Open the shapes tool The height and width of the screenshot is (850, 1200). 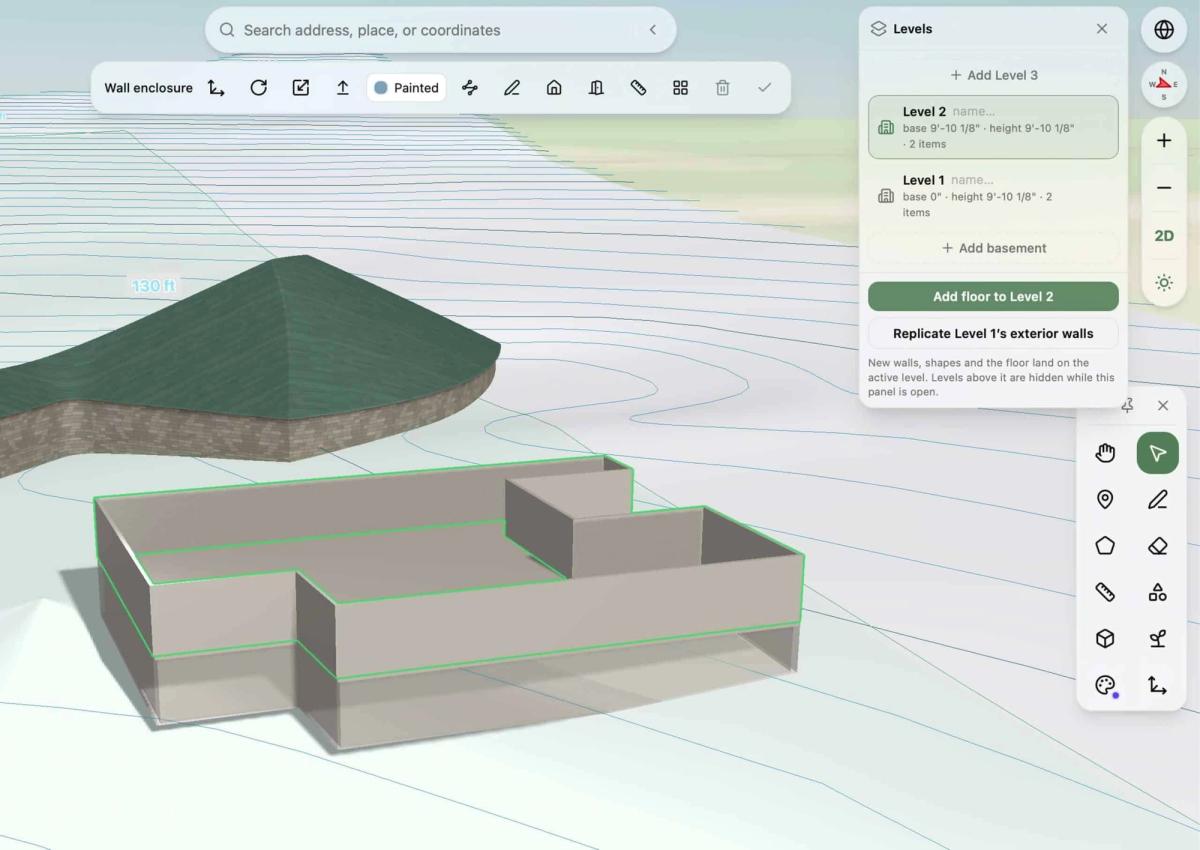pyautogui.click(x=1158, y=592)
